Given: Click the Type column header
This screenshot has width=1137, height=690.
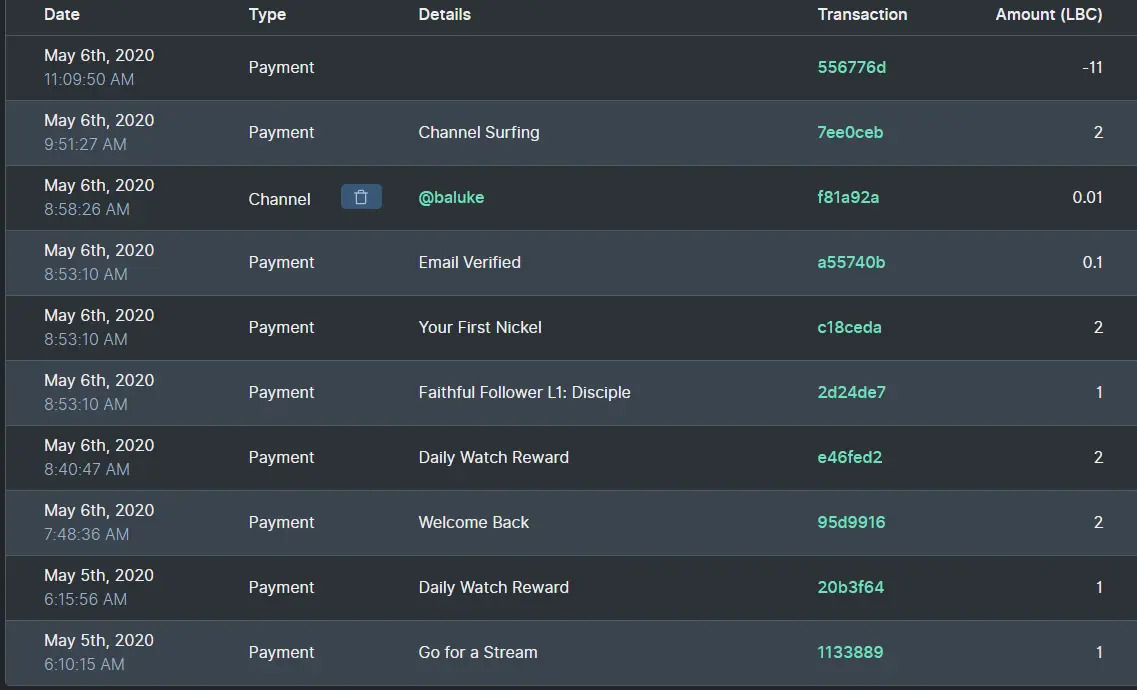Looking at the screenshot, I should (x=267, y=14).
